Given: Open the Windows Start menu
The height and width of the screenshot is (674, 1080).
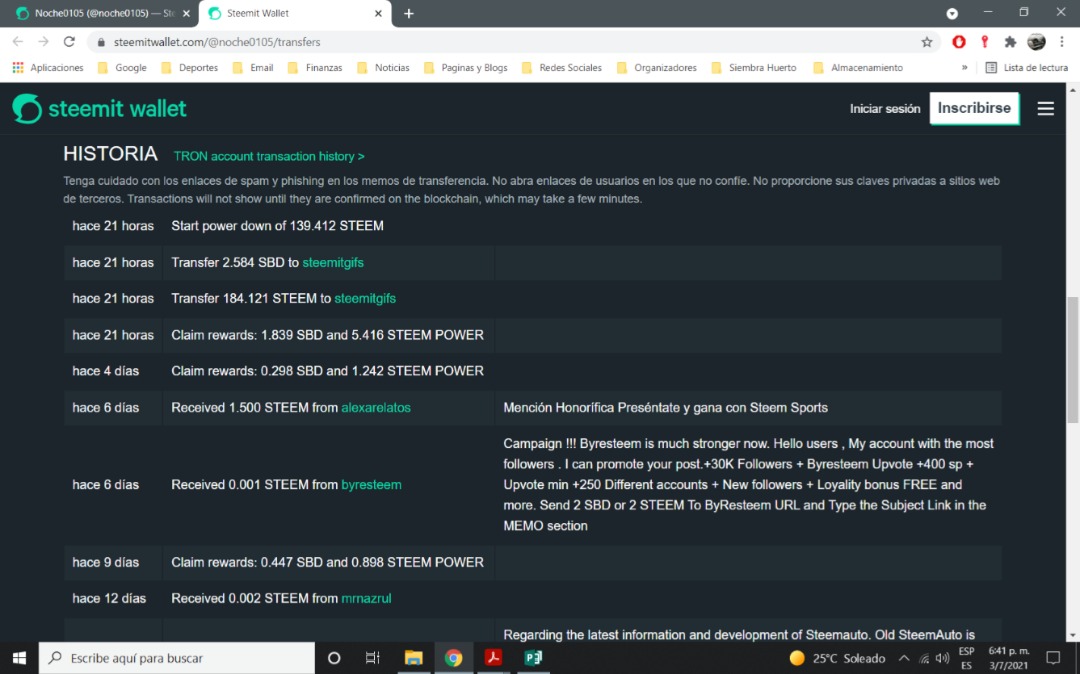Looking at the screenshot, I should tap(19, 658).
